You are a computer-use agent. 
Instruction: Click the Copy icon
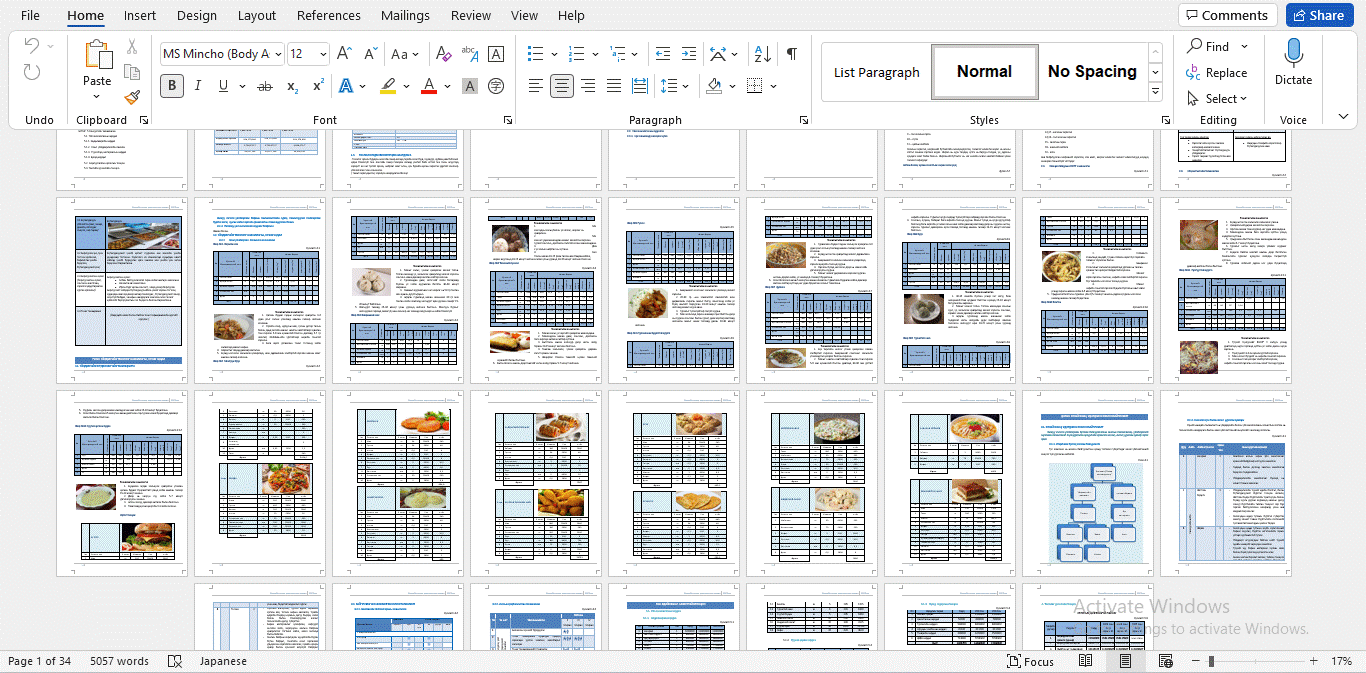click(x=131, y=72)
